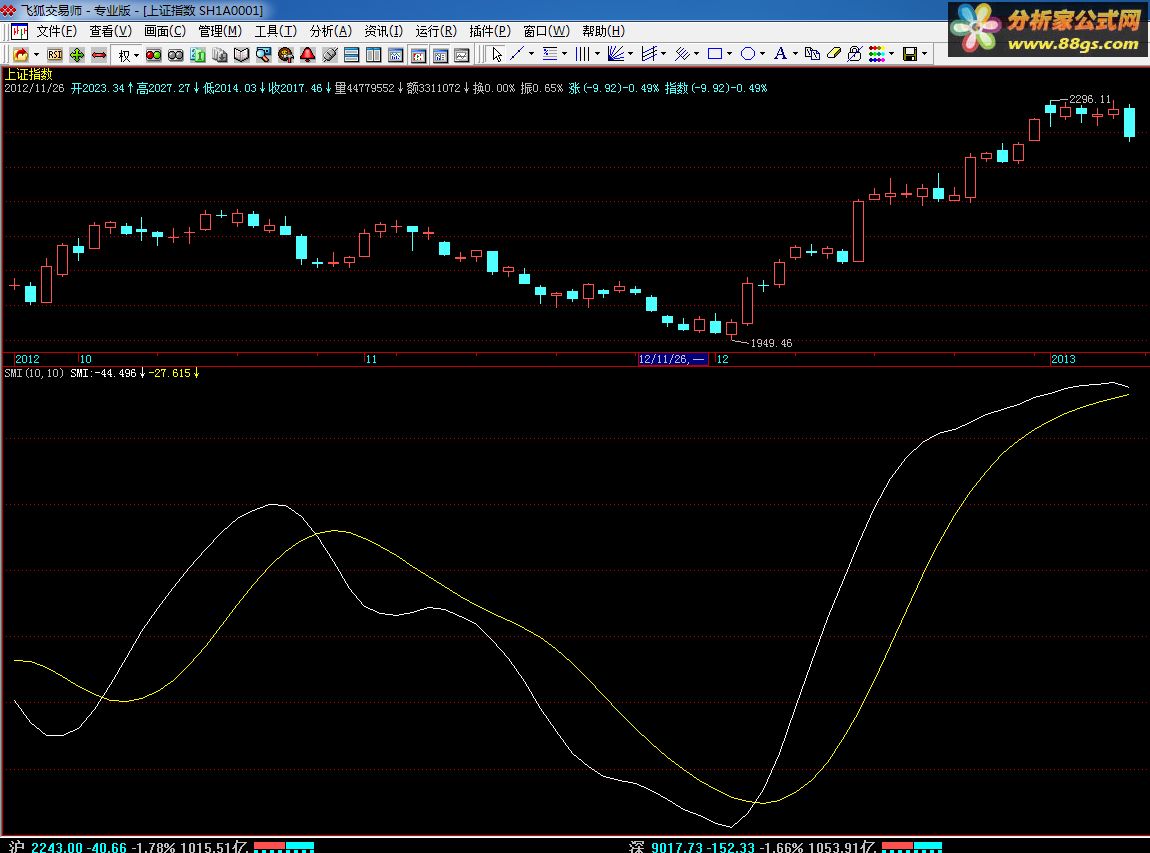This screenshot has height=853, width=1150.
Task: Click the 2013 year label on the time axis
Action: [1063, 359]
